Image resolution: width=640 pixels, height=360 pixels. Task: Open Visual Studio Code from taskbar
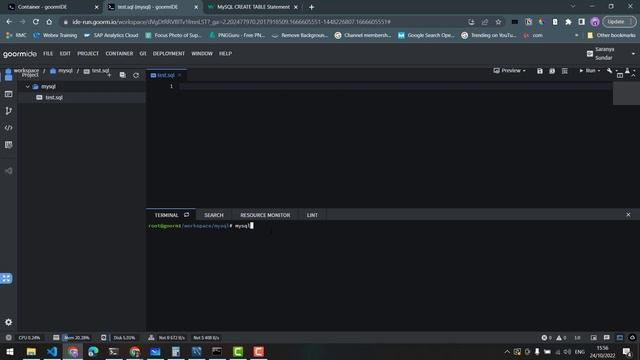click(x=52, y=351)
